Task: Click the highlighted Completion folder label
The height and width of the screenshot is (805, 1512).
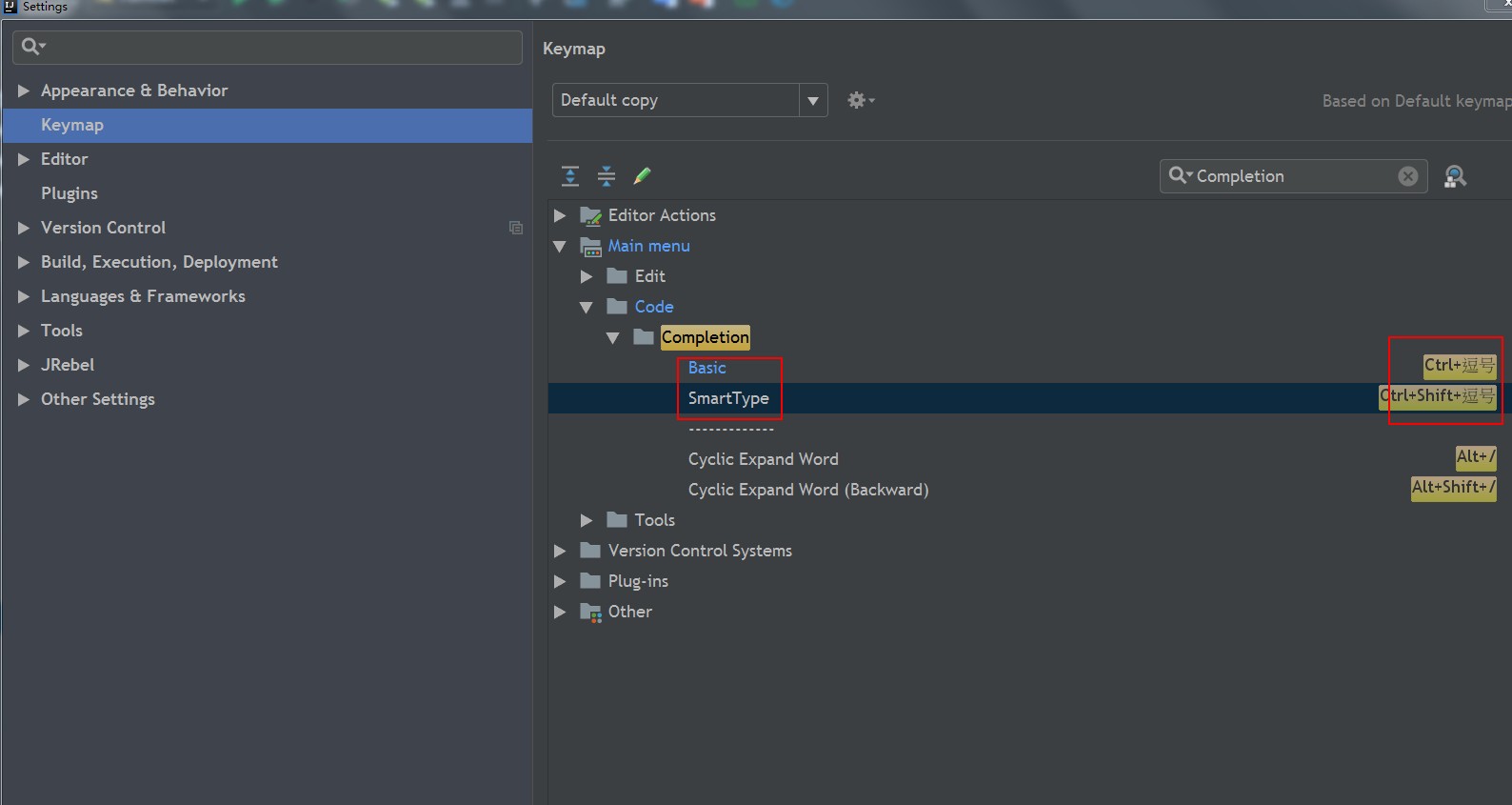Action: click(706, 337)
